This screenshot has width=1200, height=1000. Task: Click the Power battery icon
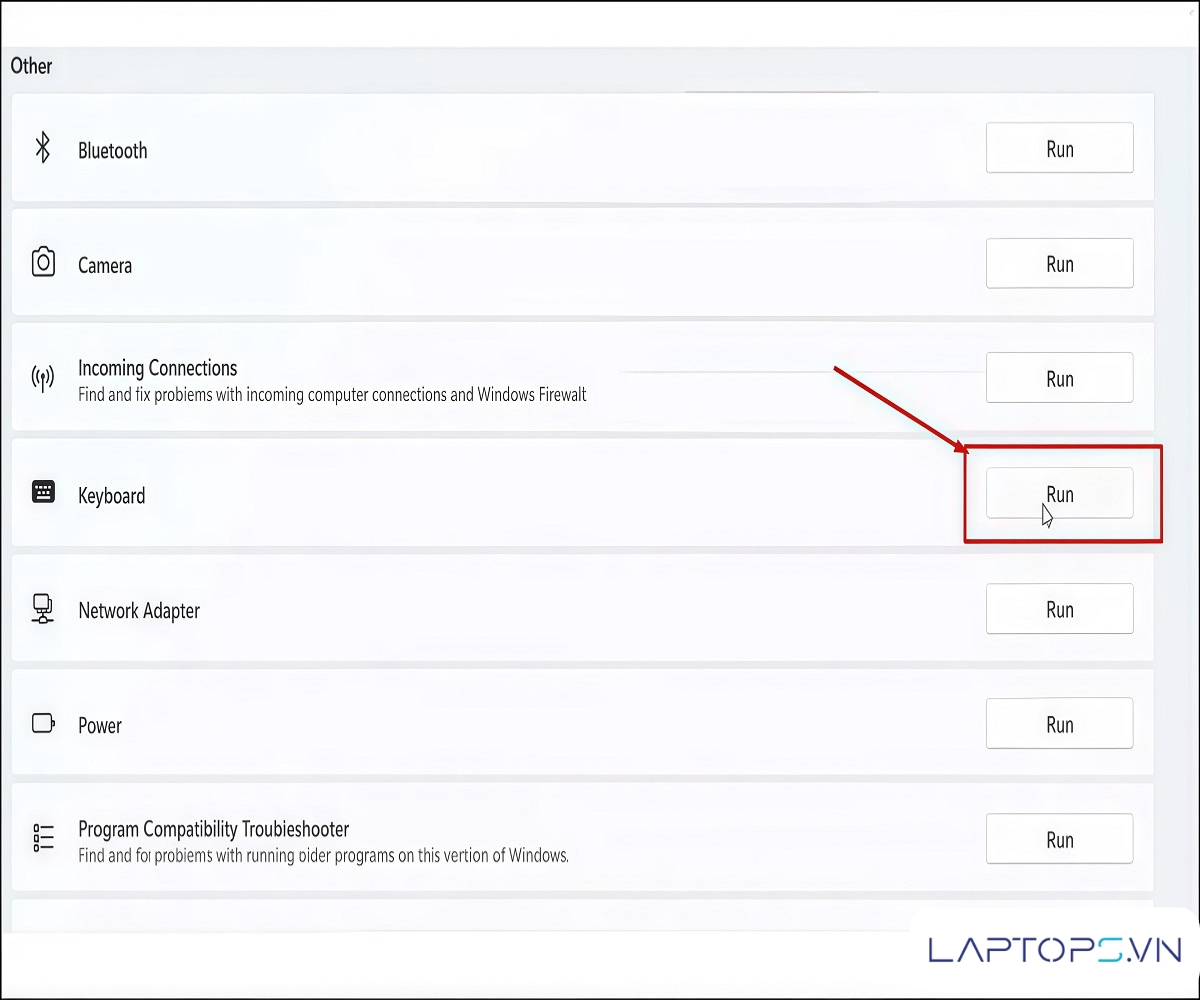43,724
